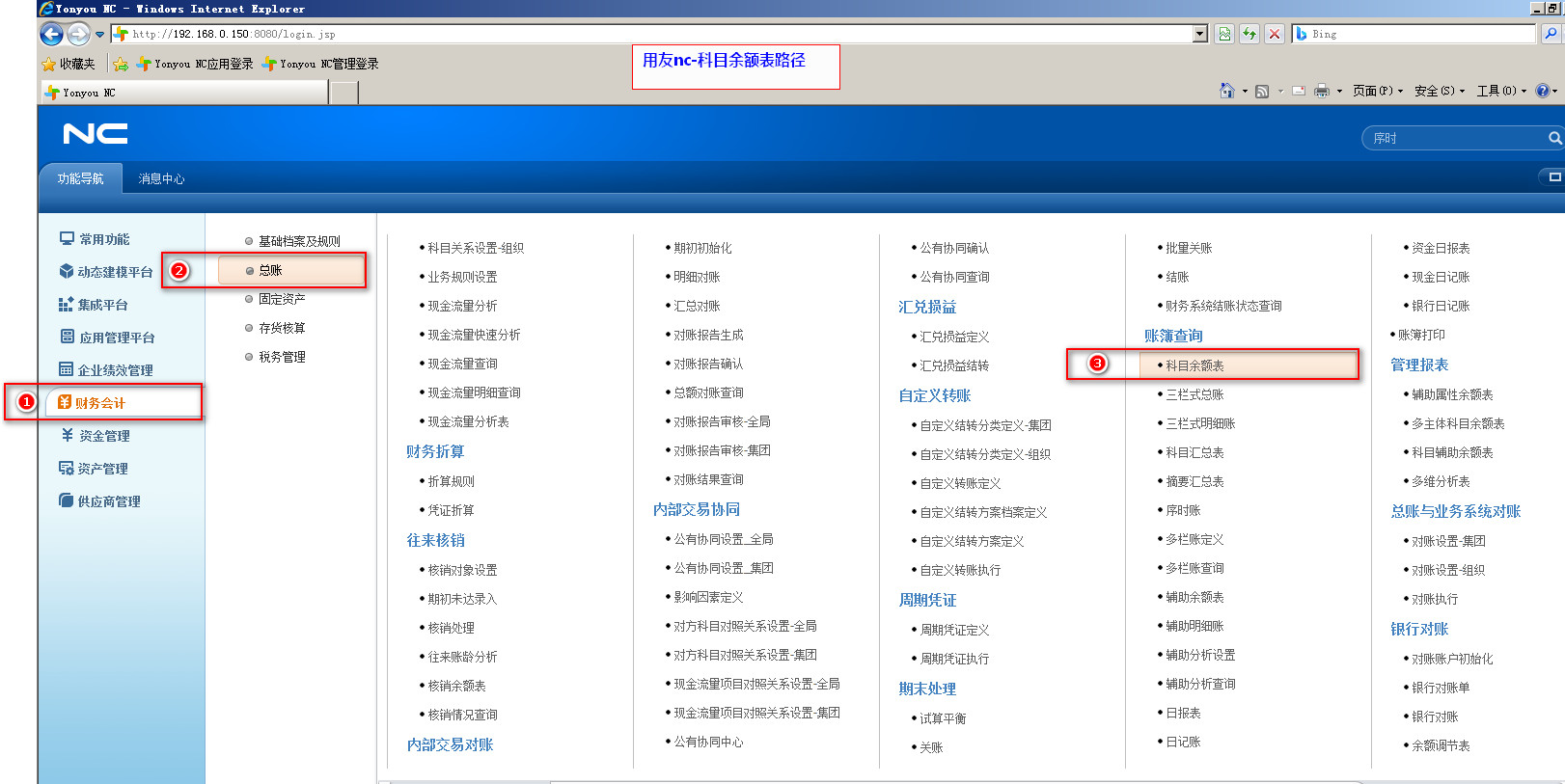Click the IE help question mark icon
The height and width of the screenshot is (784, 1565).
point(1542,91)
